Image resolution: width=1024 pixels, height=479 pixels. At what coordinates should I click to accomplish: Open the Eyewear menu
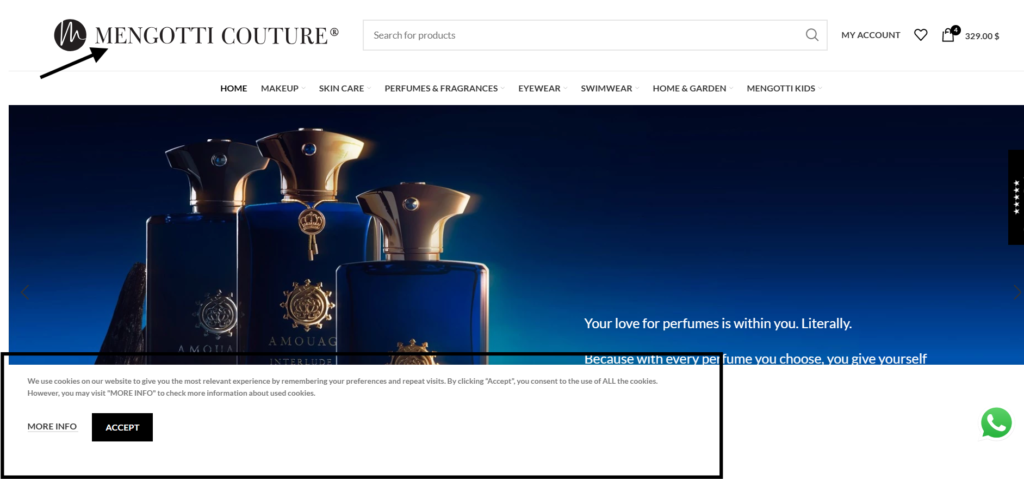pos(542,88)
